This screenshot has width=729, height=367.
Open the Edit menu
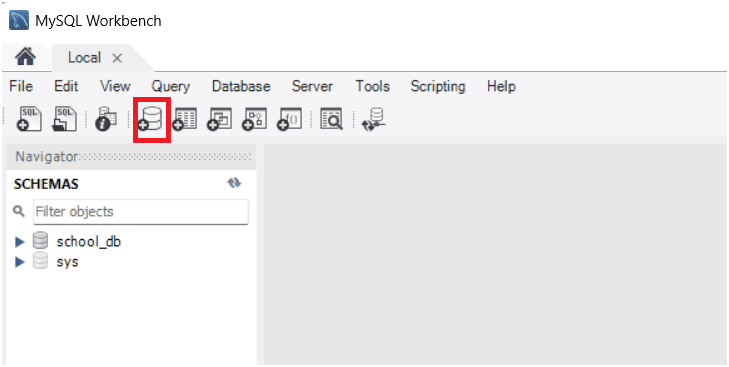point(66,87)
